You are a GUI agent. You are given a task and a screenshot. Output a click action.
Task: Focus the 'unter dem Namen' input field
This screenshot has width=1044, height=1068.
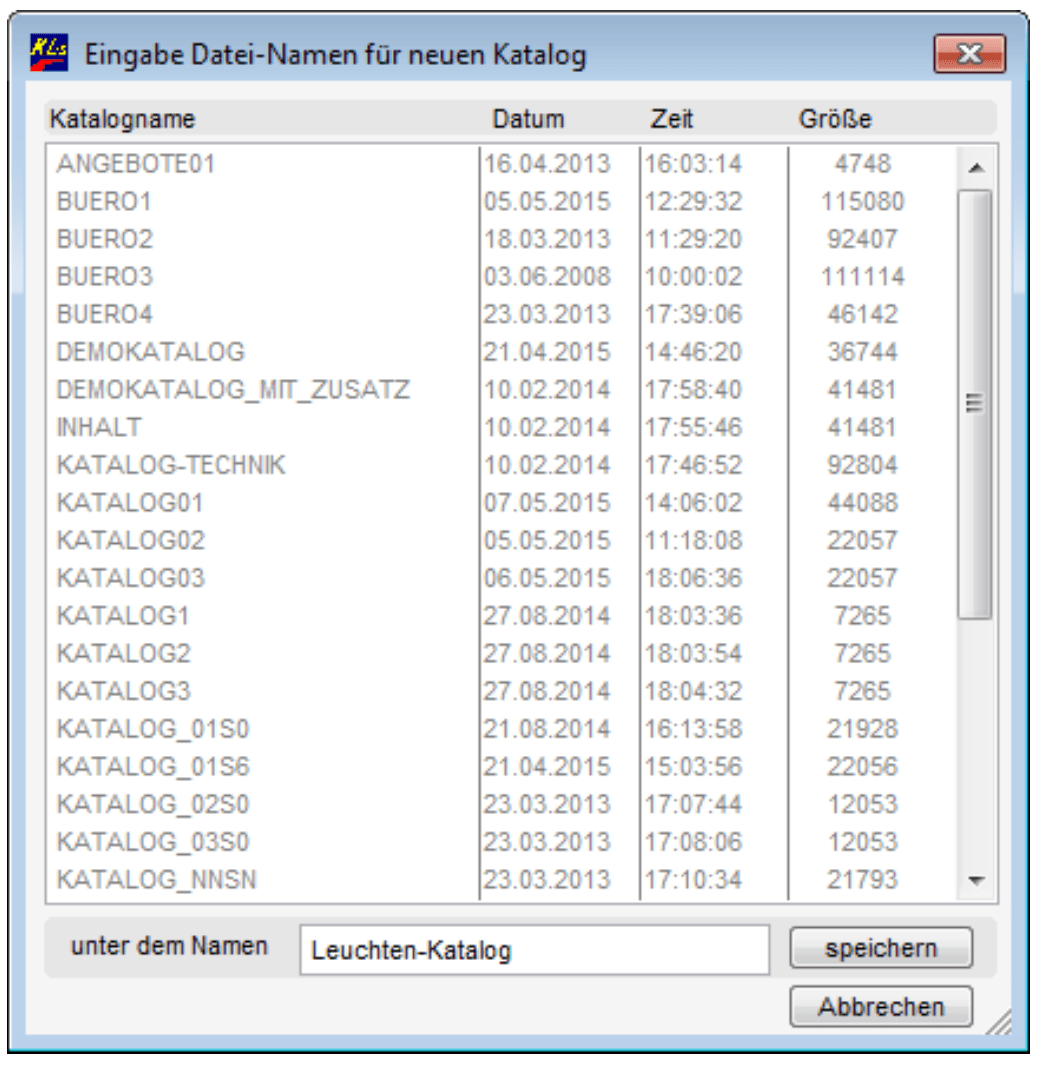pos(535,949)
